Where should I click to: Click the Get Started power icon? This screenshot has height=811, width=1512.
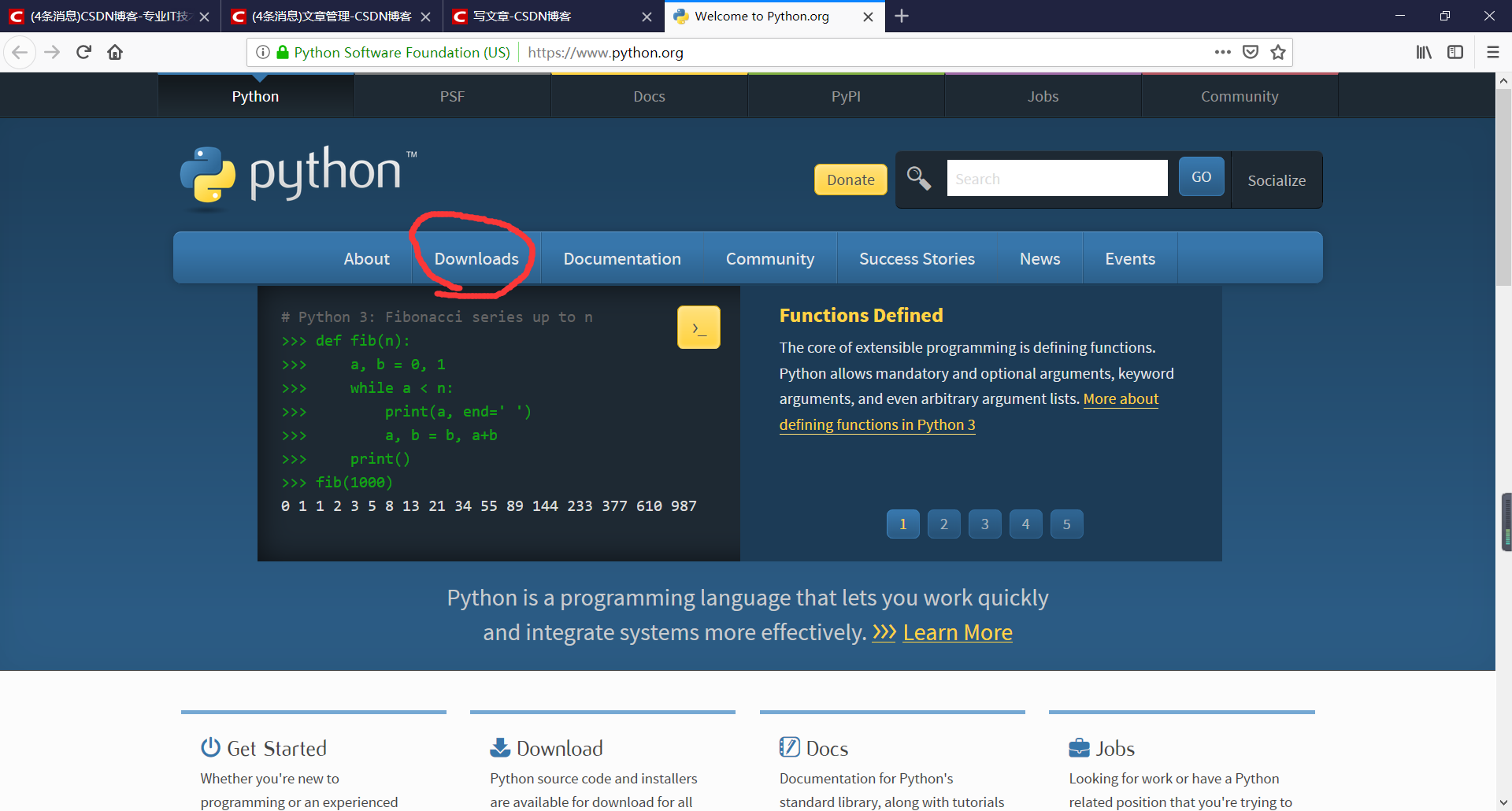coord(209,747)
